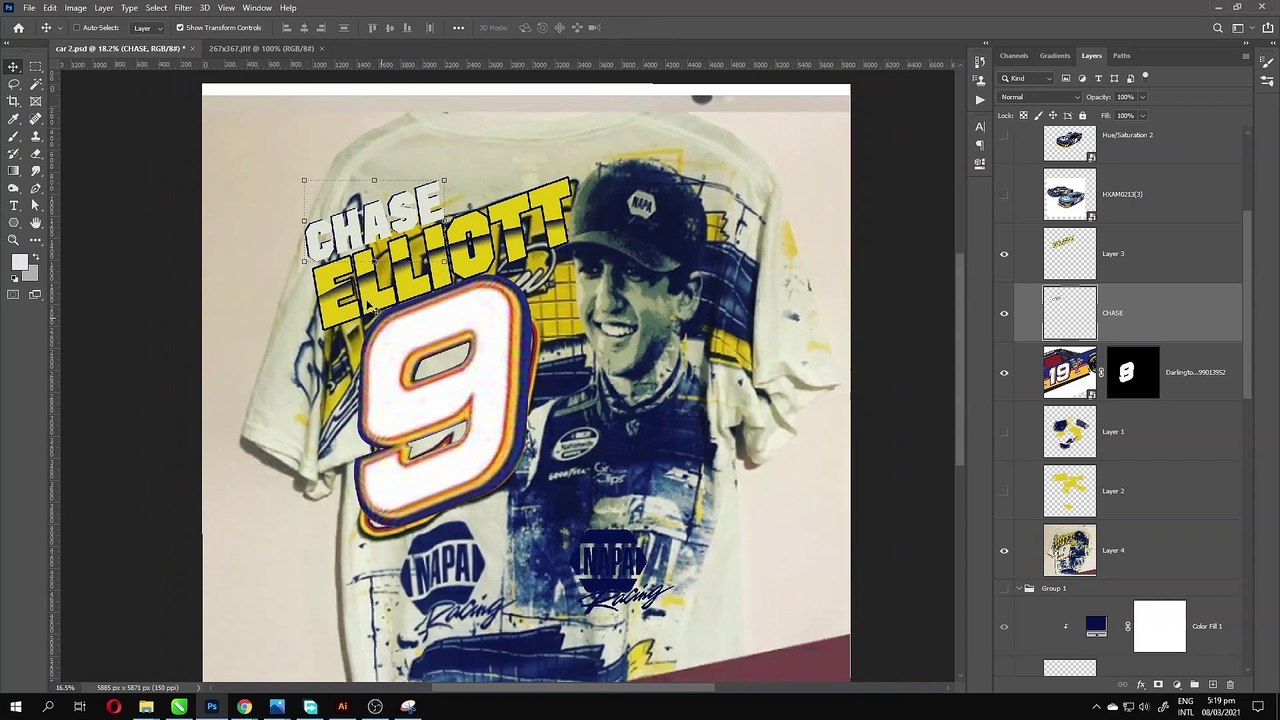The height and width of the screenshot is (720, 1280).
Task: Open the Filter menu
Action: click(x=183, y=8)
